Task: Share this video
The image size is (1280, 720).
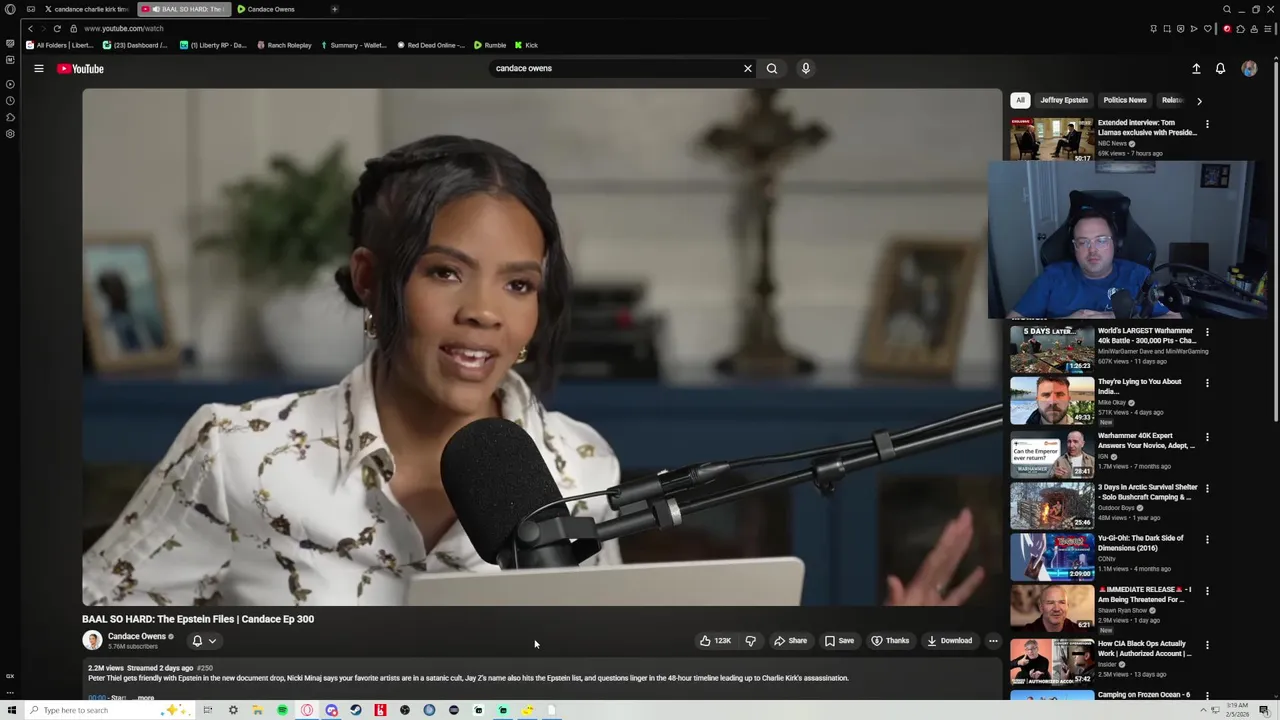Action: pyautogui.click(x=790, y=641)
